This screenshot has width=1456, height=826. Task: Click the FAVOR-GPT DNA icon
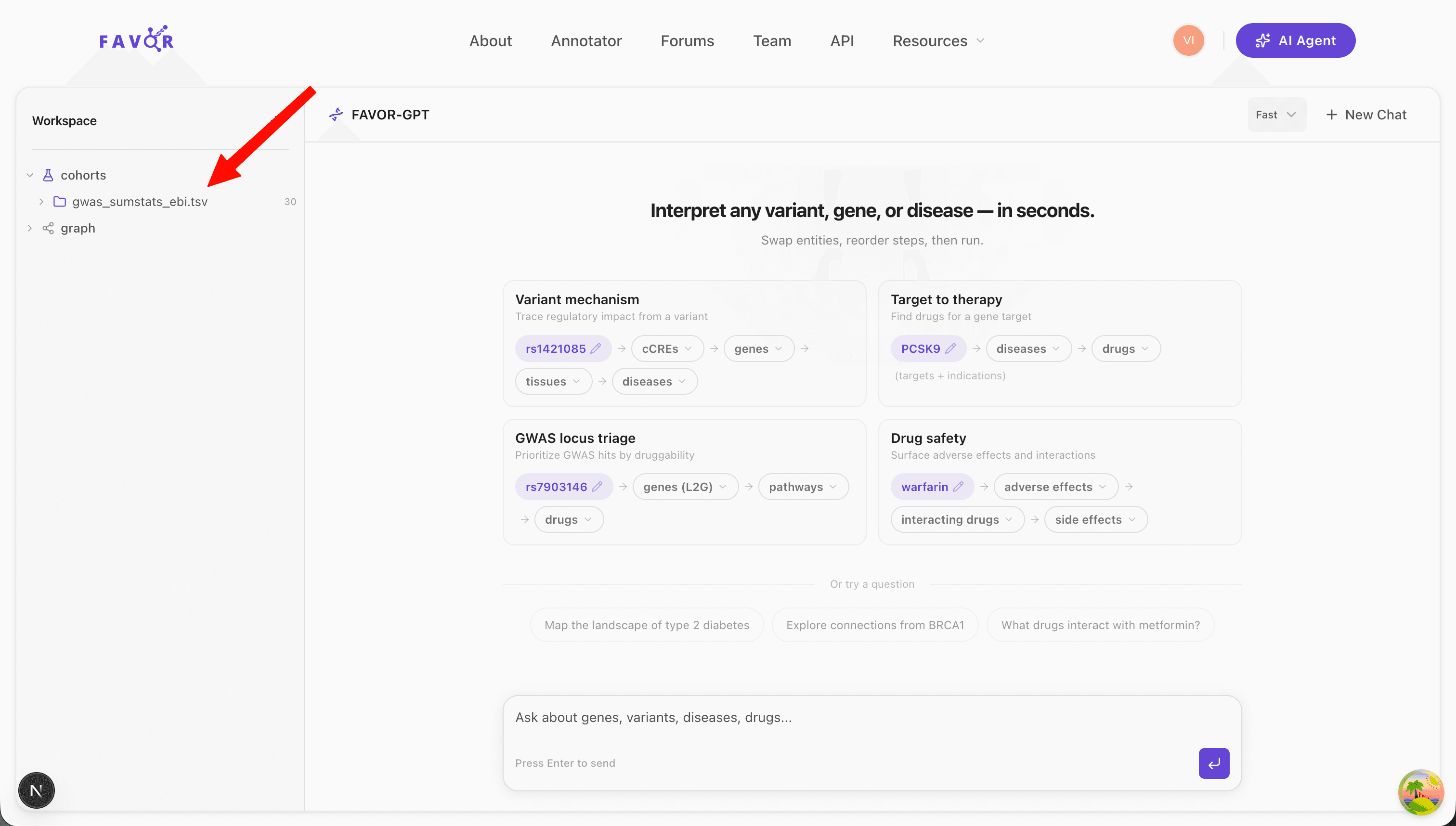pyautogui.click(x=336, y=115)
